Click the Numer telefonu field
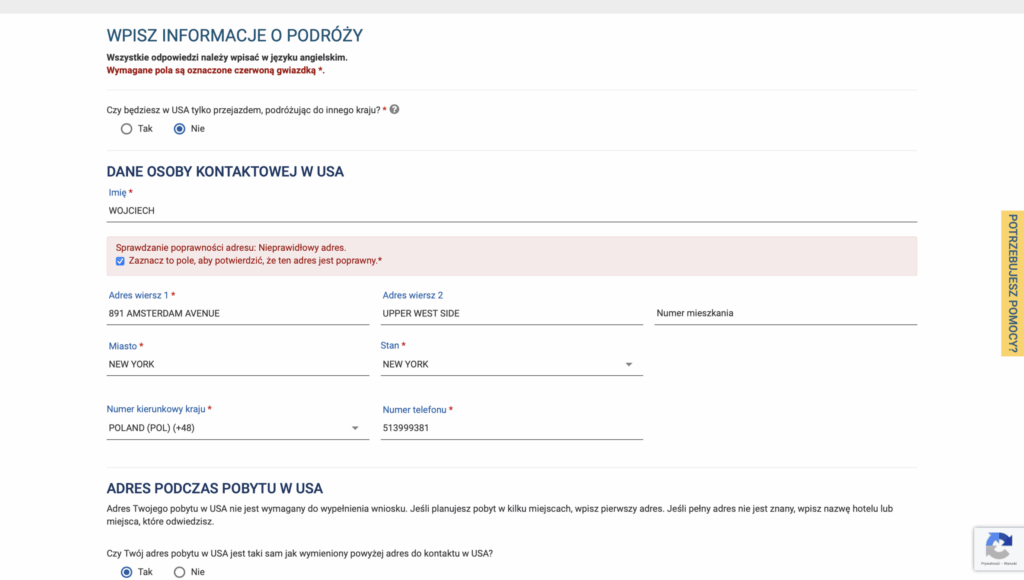This screenshot has width=1024, height=580. point(511,428)
